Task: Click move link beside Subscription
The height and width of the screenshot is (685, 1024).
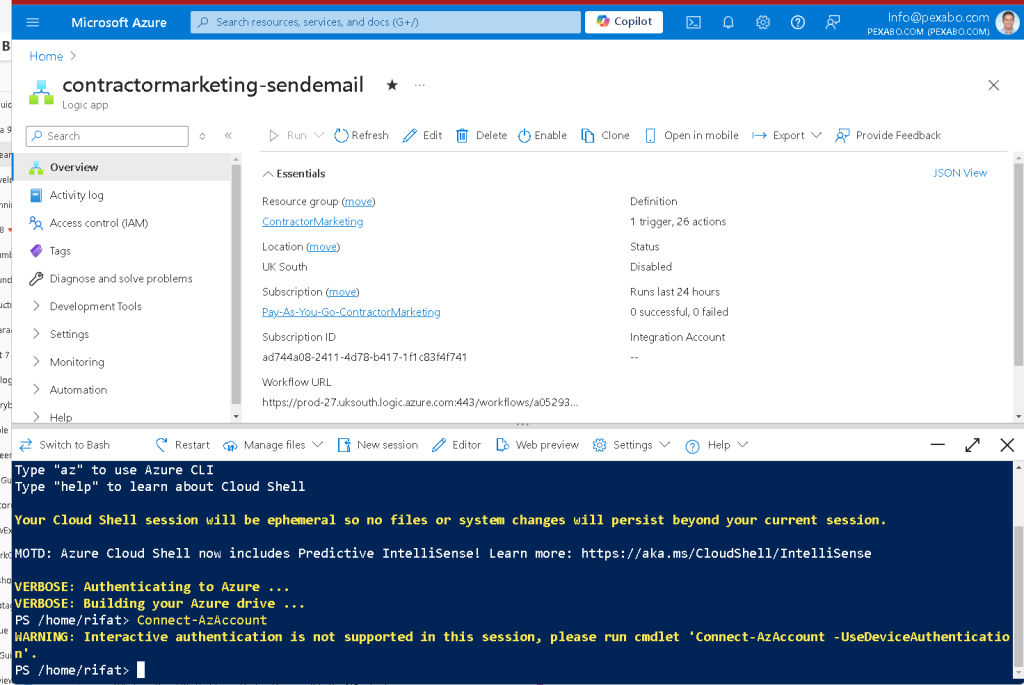Action: [x=342, y=292]
